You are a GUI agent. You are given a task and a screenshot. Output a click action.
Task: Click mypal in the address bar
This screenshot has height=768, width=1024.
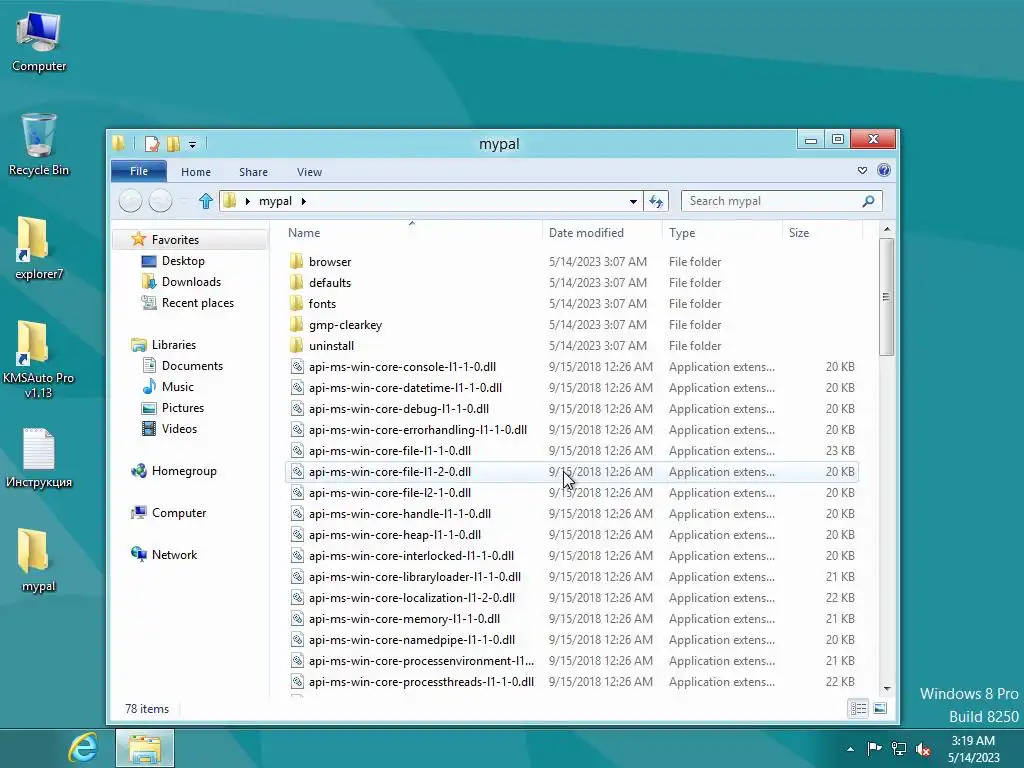click(x=275, y=201)
